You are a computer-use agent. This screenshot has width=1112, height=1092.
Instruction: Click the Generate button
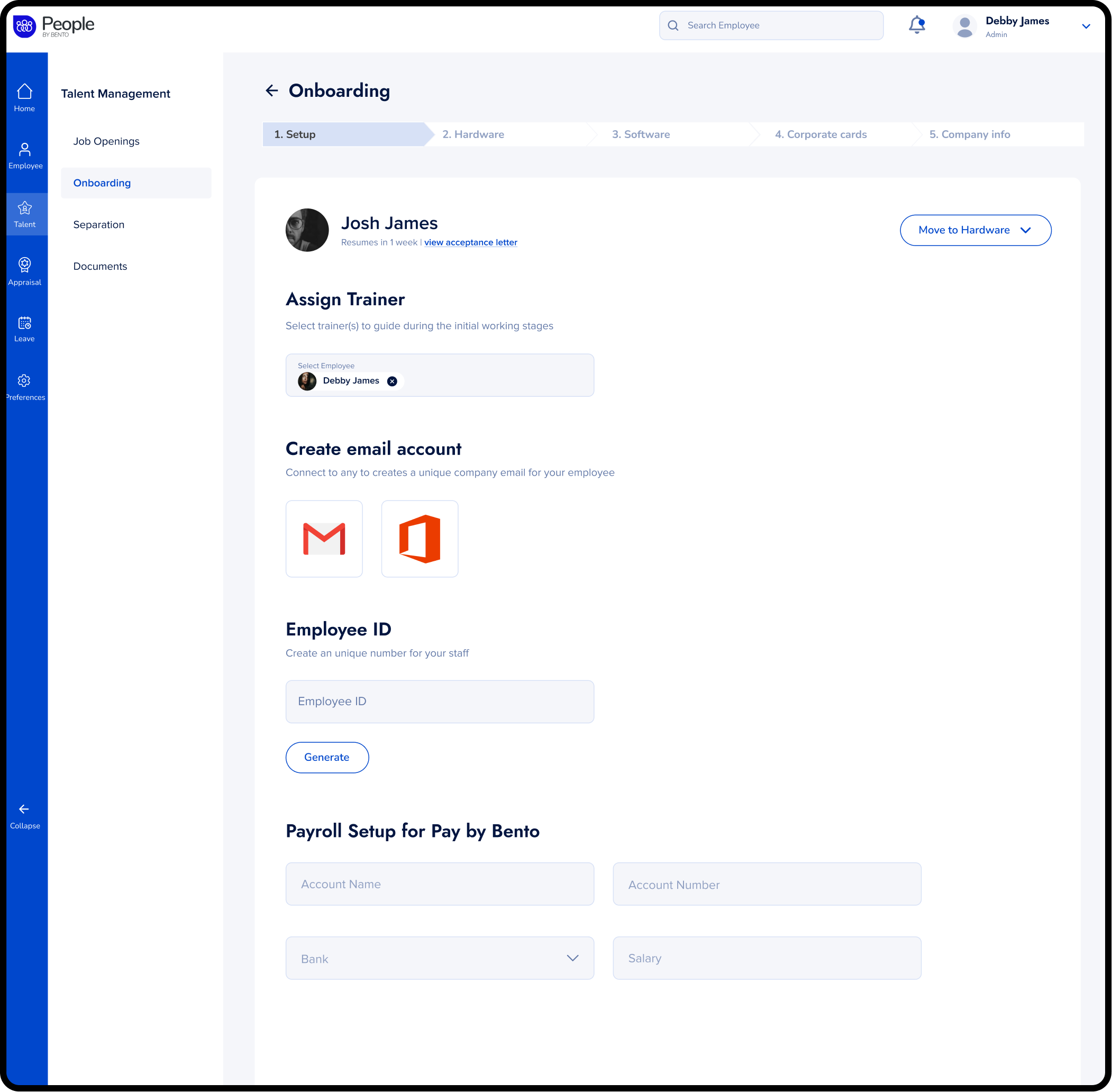coord(327,757)
